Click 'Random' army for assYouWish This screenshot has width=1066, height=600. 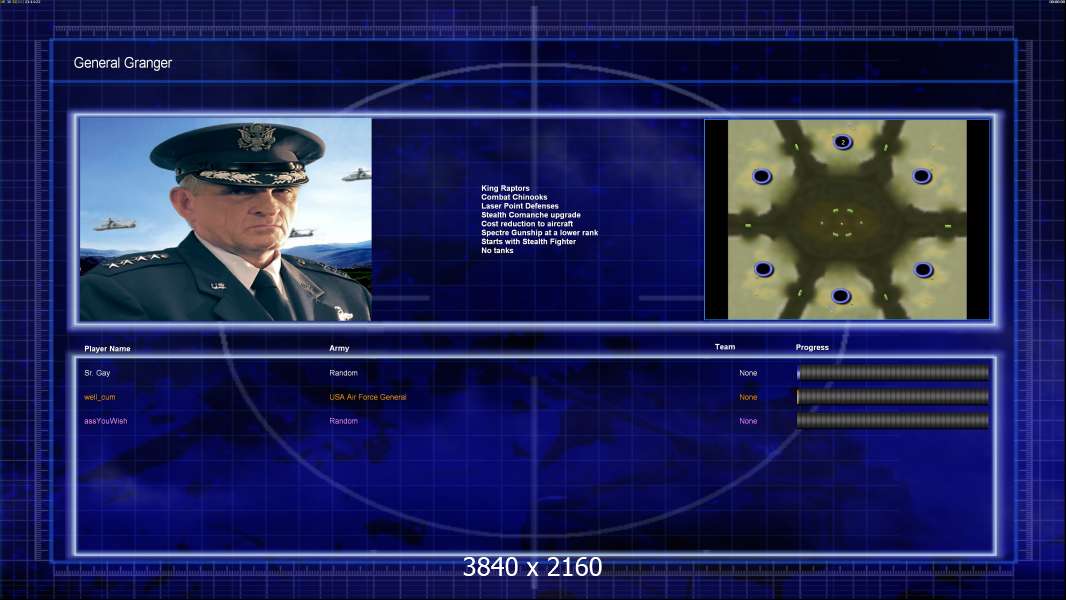tap(343, 421)
